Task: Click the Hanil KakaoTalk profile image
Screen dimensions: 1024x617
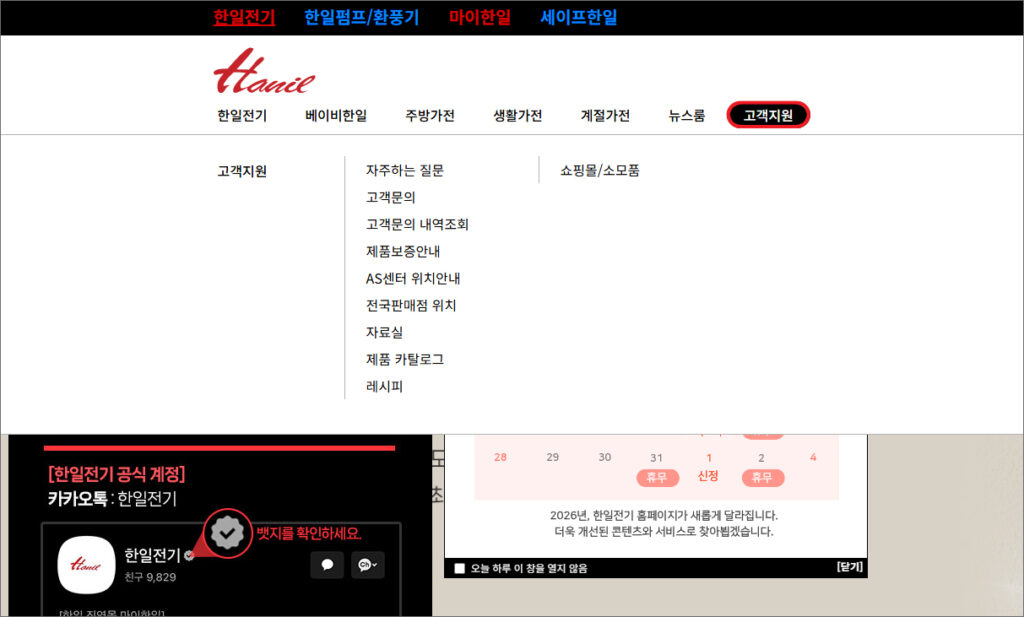Action: click(85, 565)
